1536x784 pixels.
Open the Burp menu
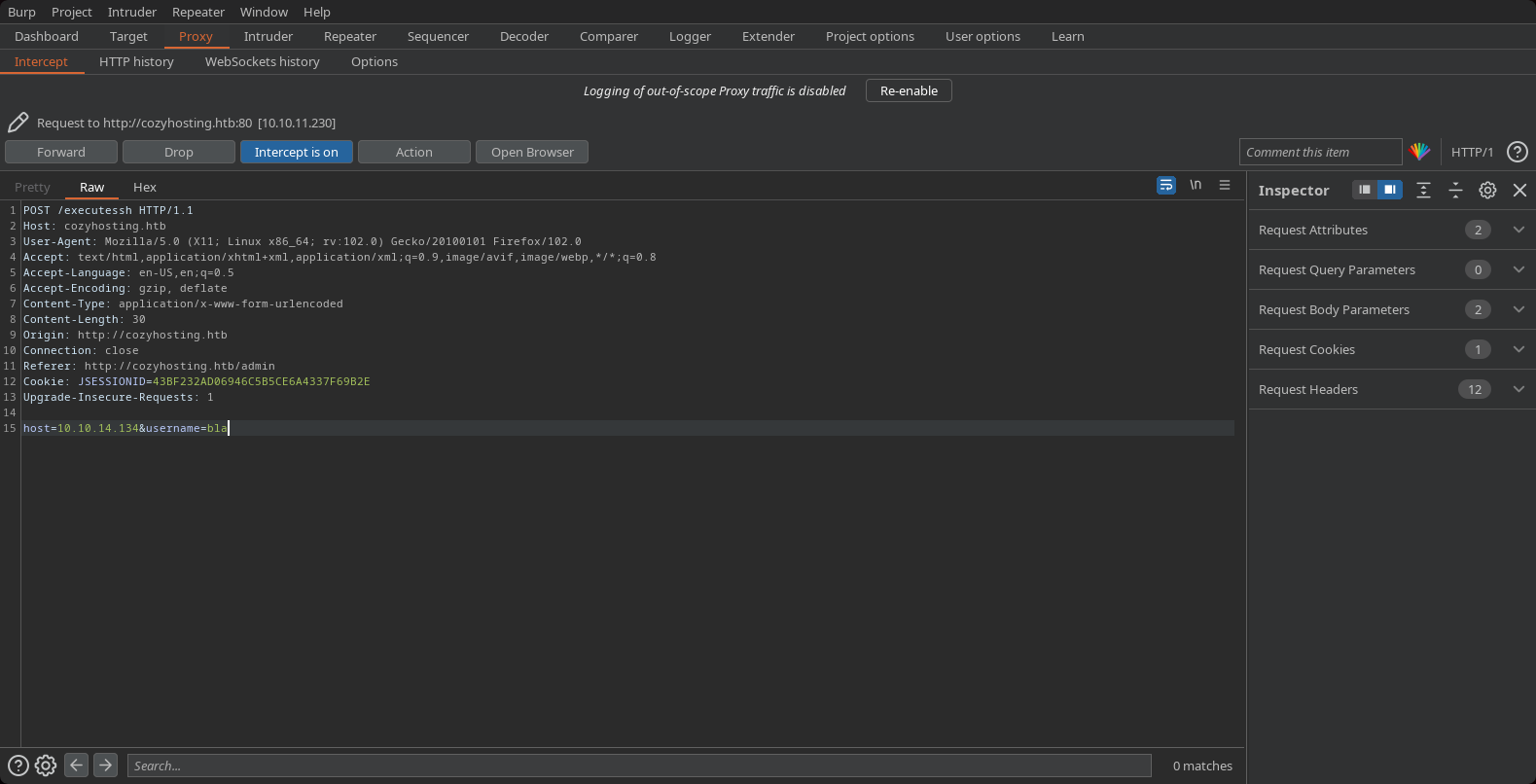click(x=21, y=12)
